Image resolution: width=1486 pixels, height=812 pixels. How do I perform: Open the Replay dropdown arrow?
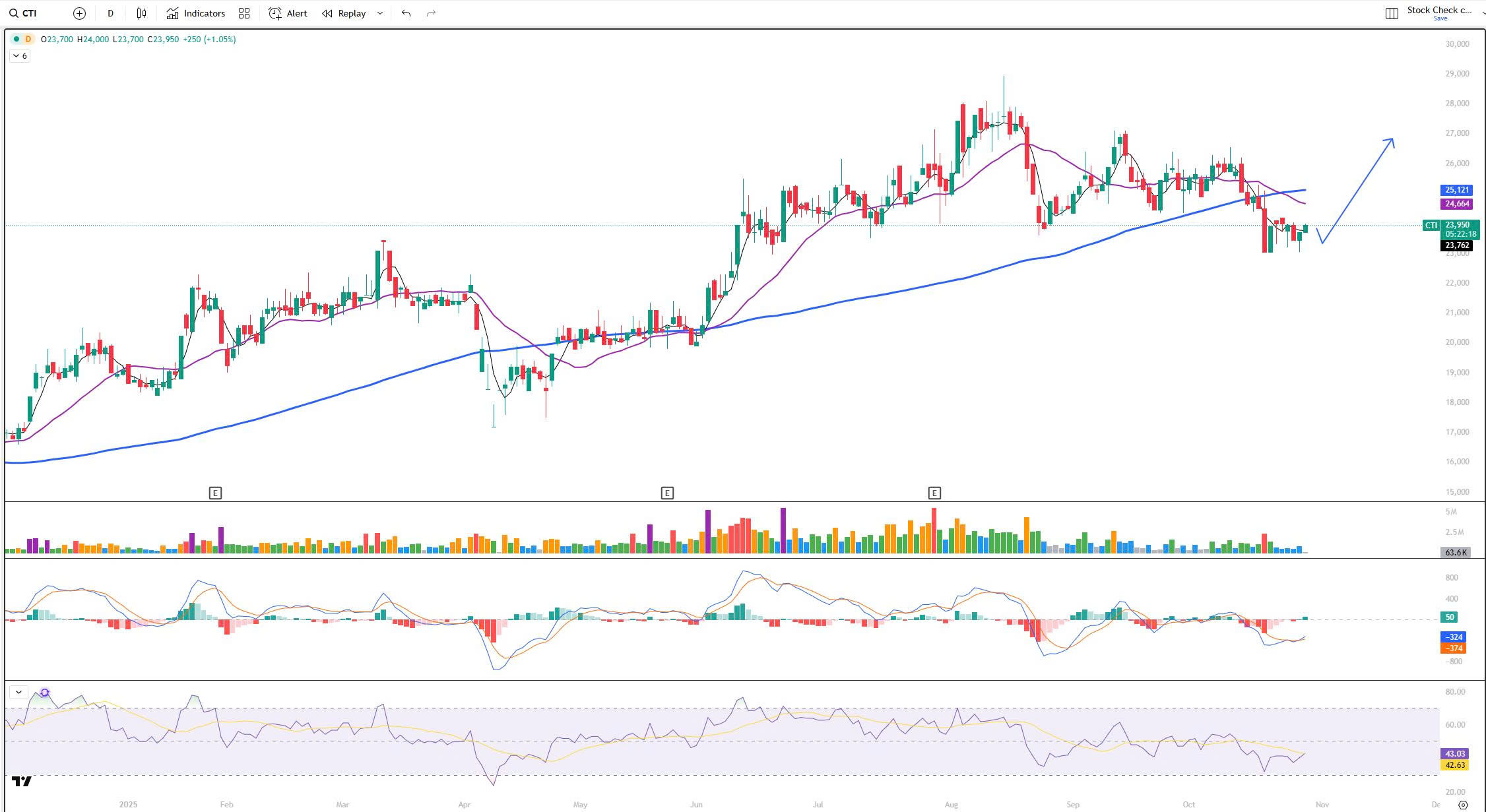click(380, 13)
